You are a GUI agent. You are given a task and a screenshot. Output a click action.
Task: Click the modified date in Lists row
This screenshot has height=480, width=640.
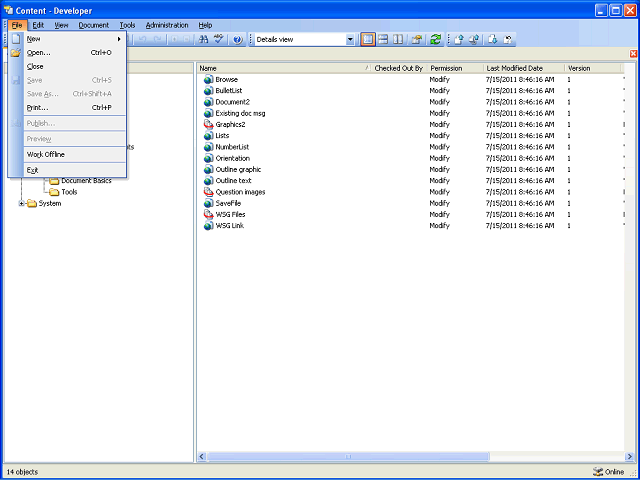[520, 136]
